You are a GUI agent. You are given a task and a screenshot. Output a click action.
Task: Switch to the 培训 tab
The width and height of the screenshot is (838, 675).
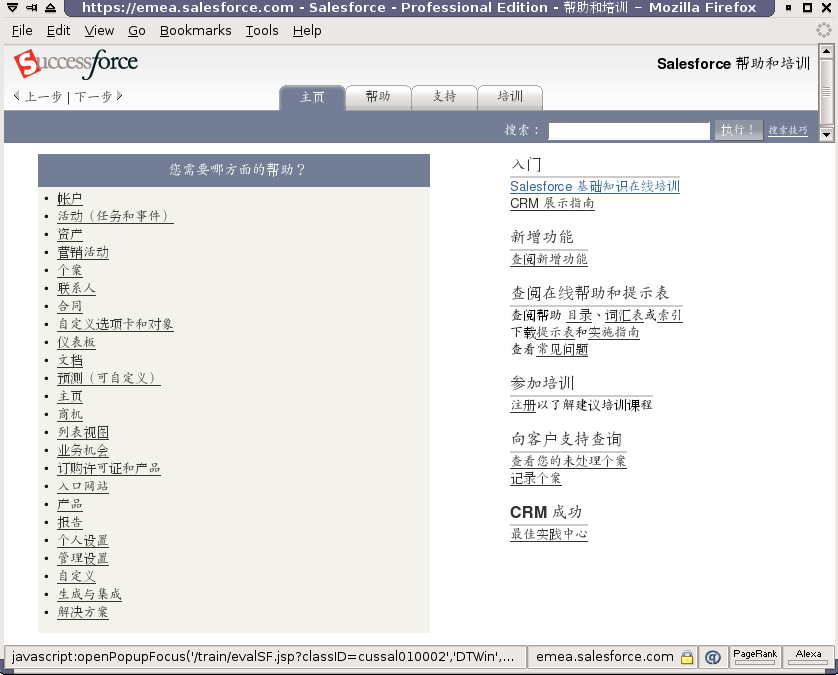[510, 97]
